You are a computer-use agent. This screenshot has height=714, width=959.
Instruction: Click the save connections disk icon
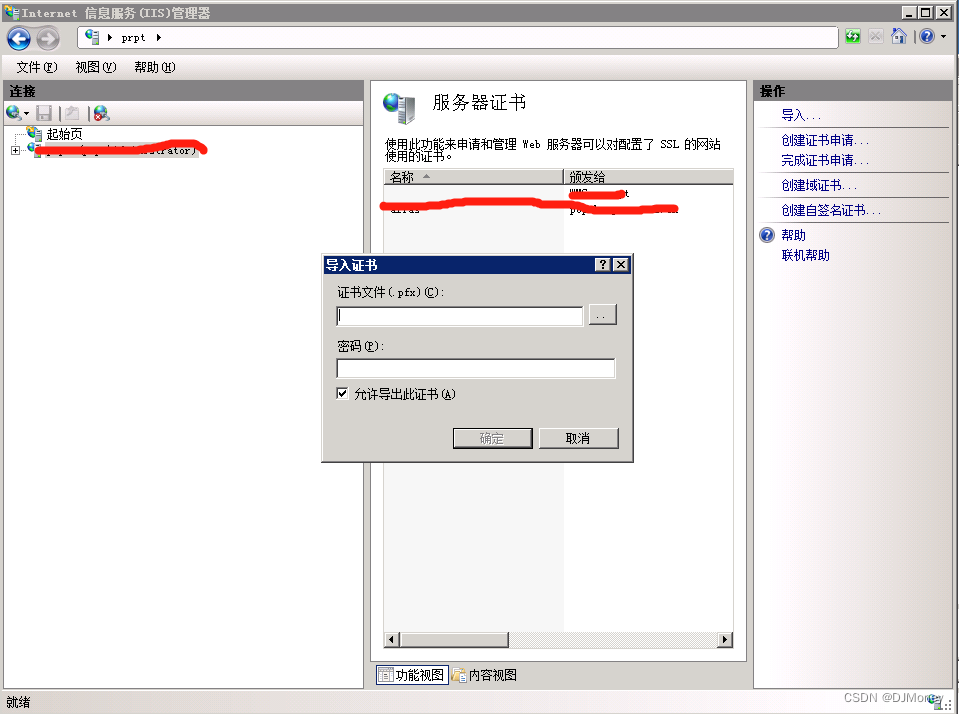point(44,113)
